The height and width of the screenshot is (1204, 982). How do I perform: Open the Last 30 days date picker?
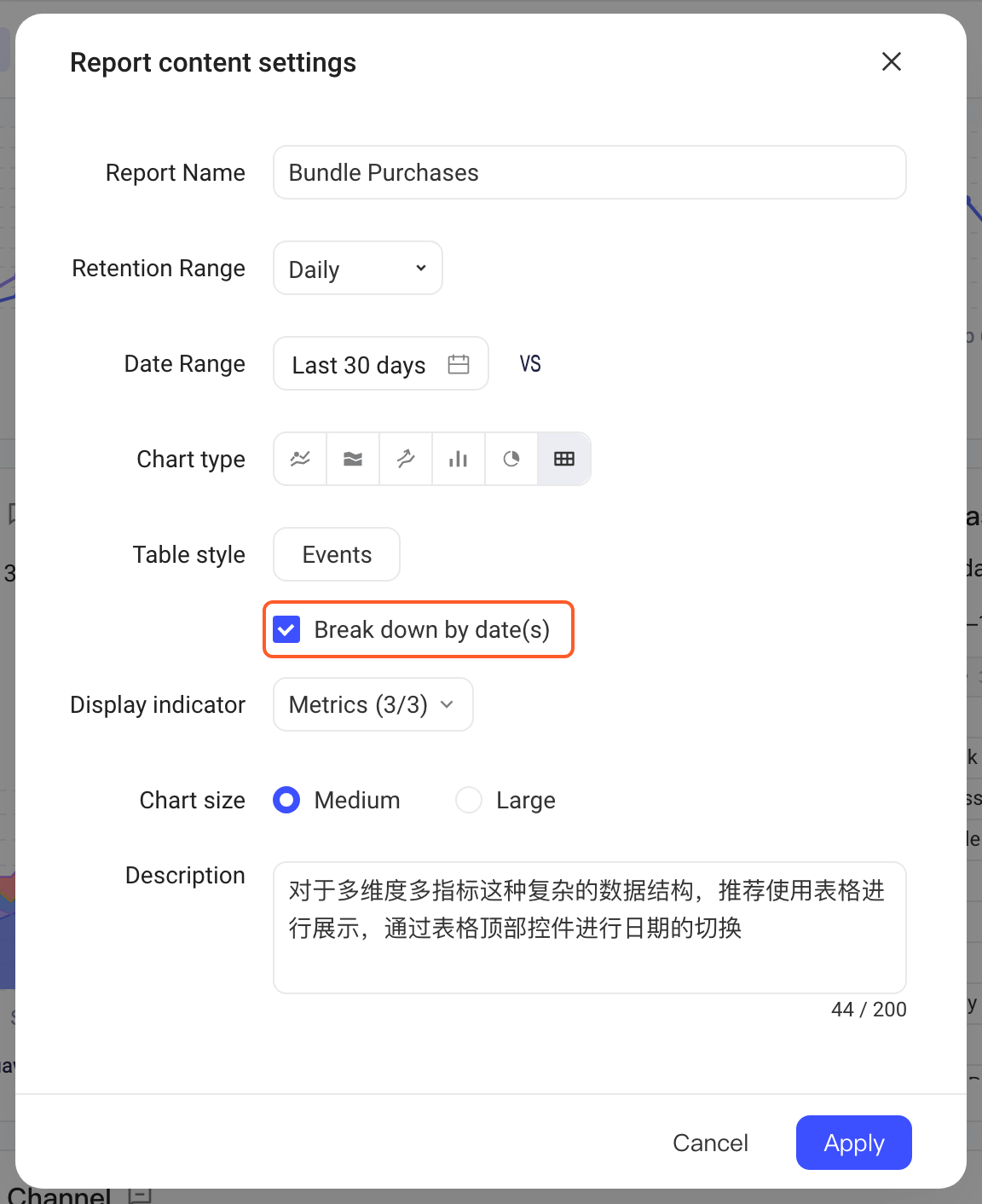point(381,363)
